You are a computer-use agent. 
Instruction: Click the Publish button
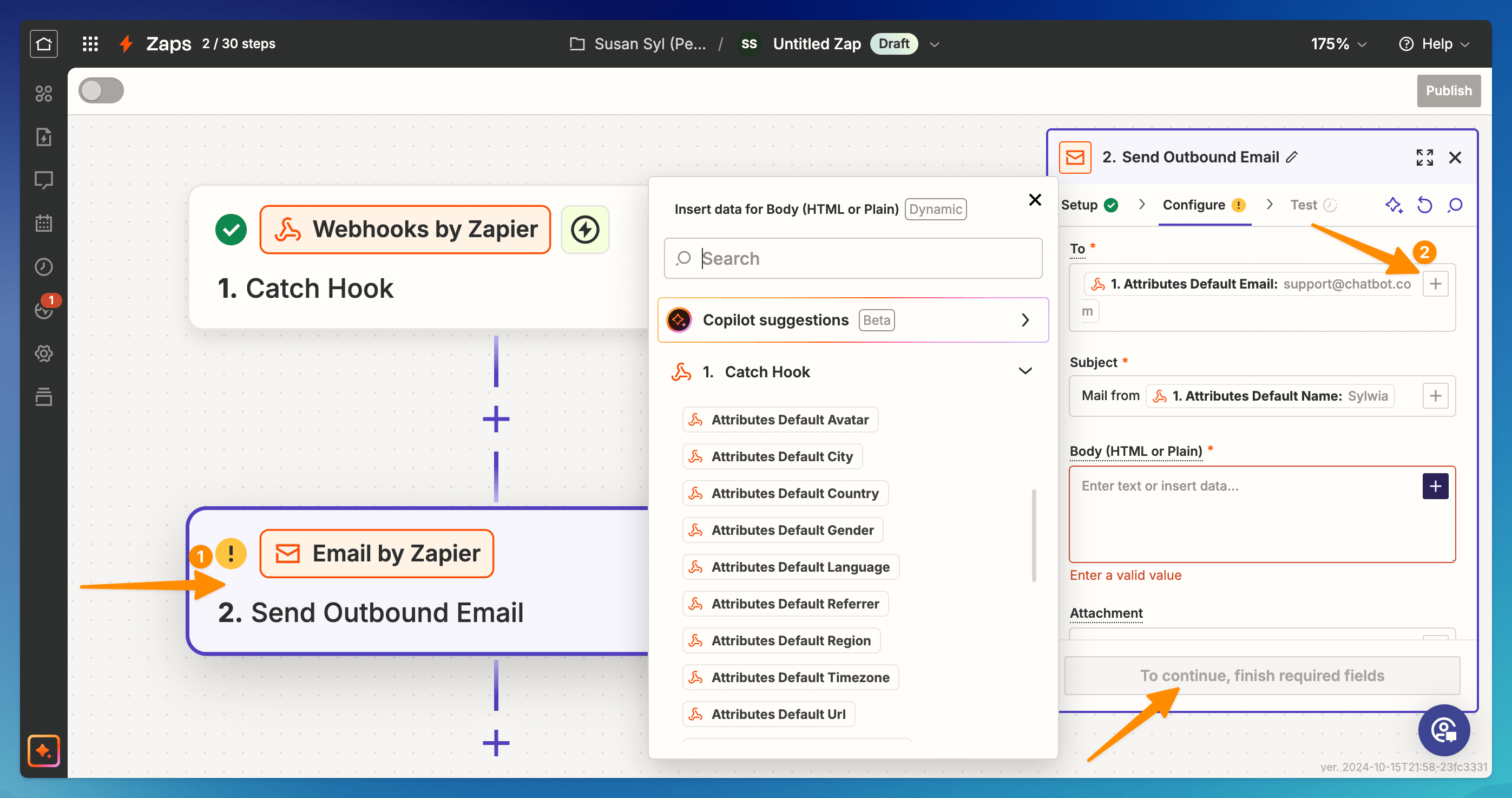click(x=1448, y=90)
